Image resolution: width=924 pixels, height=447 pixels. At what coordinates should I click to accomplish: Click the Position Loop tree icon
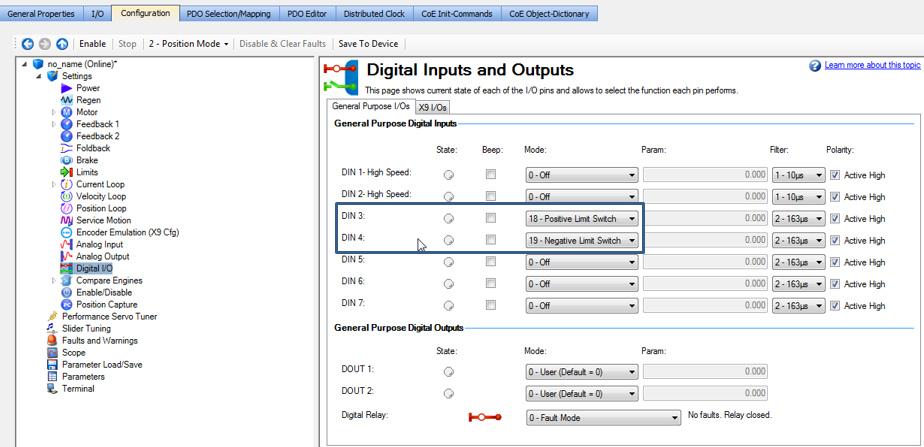pos(66,208)
